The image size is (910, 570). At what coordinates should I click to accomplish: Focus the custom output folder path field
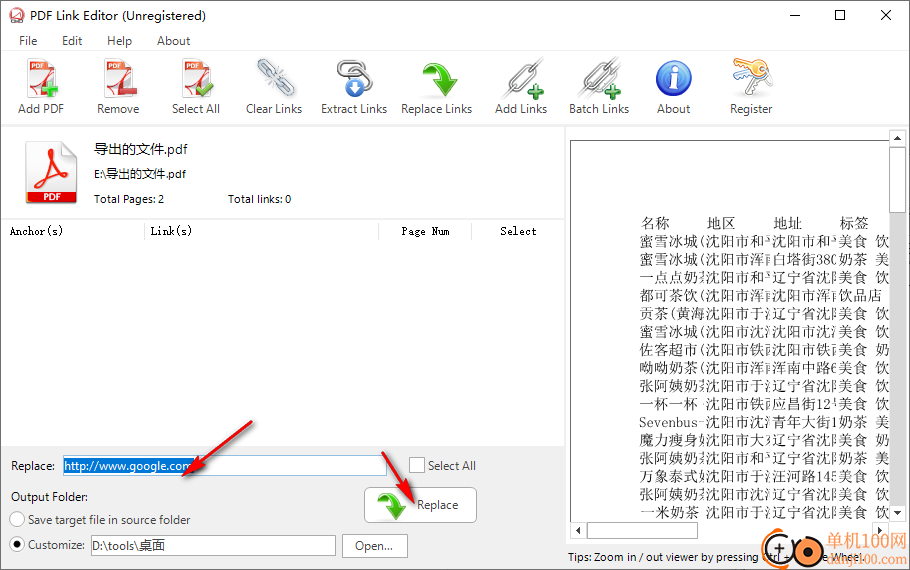click(213, 546)
